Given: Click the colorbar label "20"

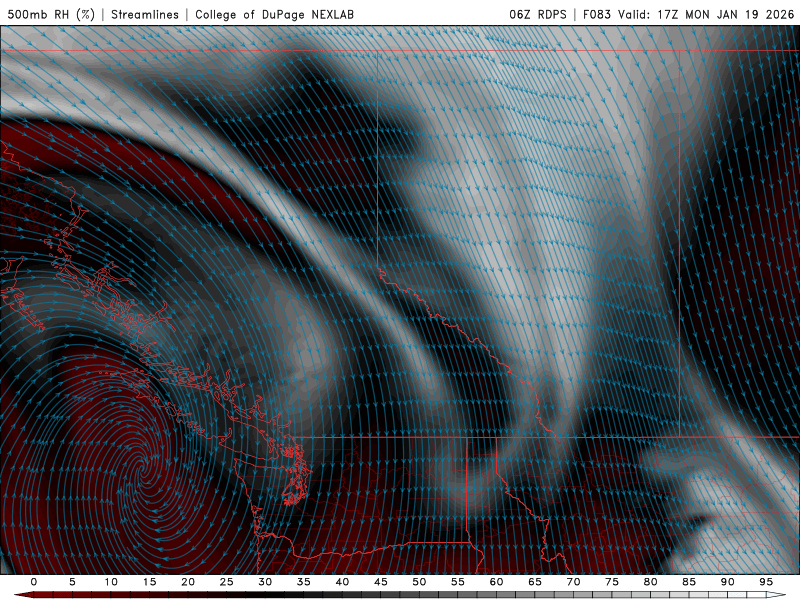Looking at the screenshot, I should click(188, 582).
